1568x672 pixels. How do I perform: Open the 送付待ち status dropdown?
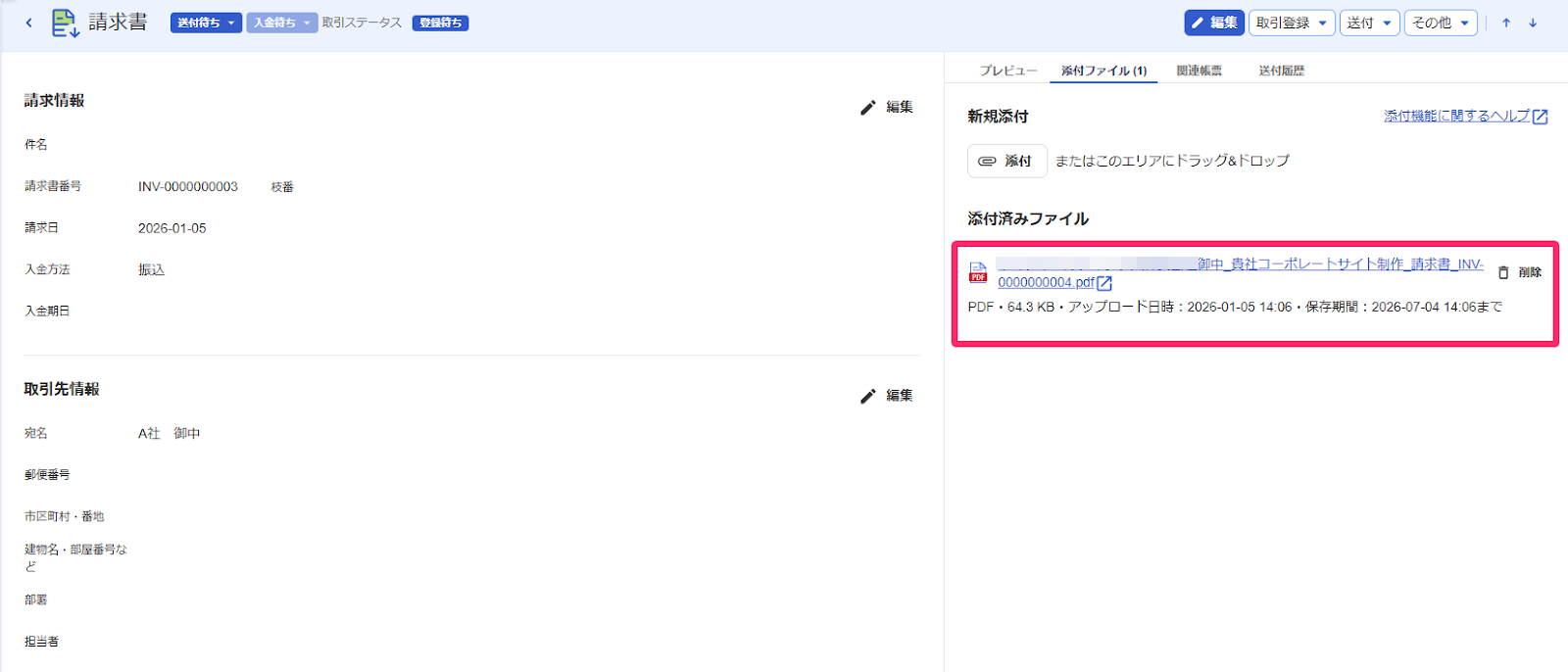[206, 23]
